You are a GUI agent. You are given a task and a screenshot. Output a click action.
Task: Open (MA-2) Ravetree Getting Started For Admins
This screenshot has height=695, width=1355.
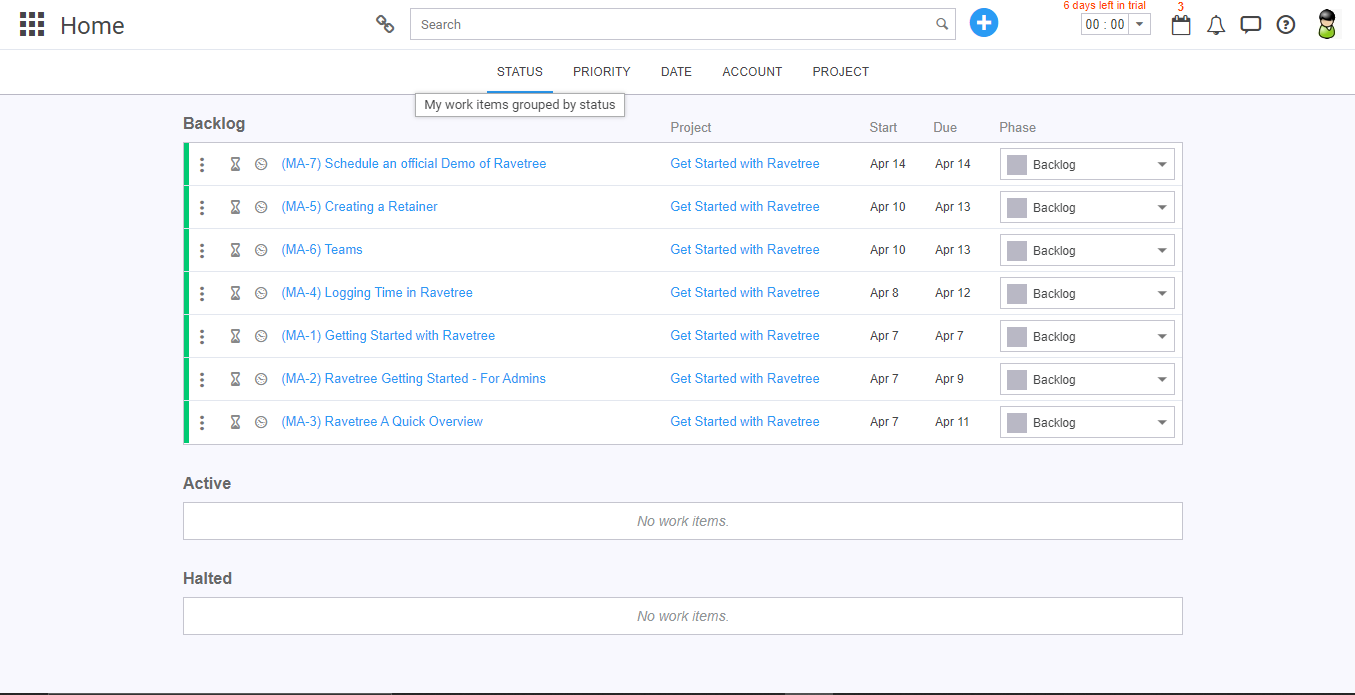coord(414,378)
